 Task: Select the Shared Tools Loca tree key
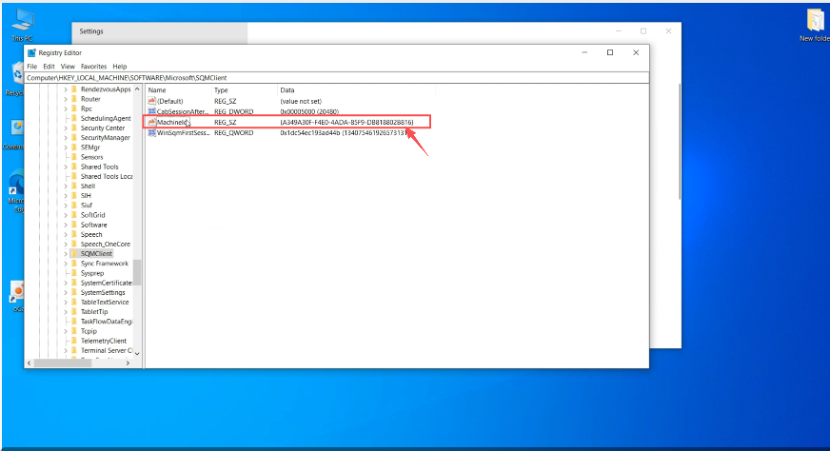106,176
